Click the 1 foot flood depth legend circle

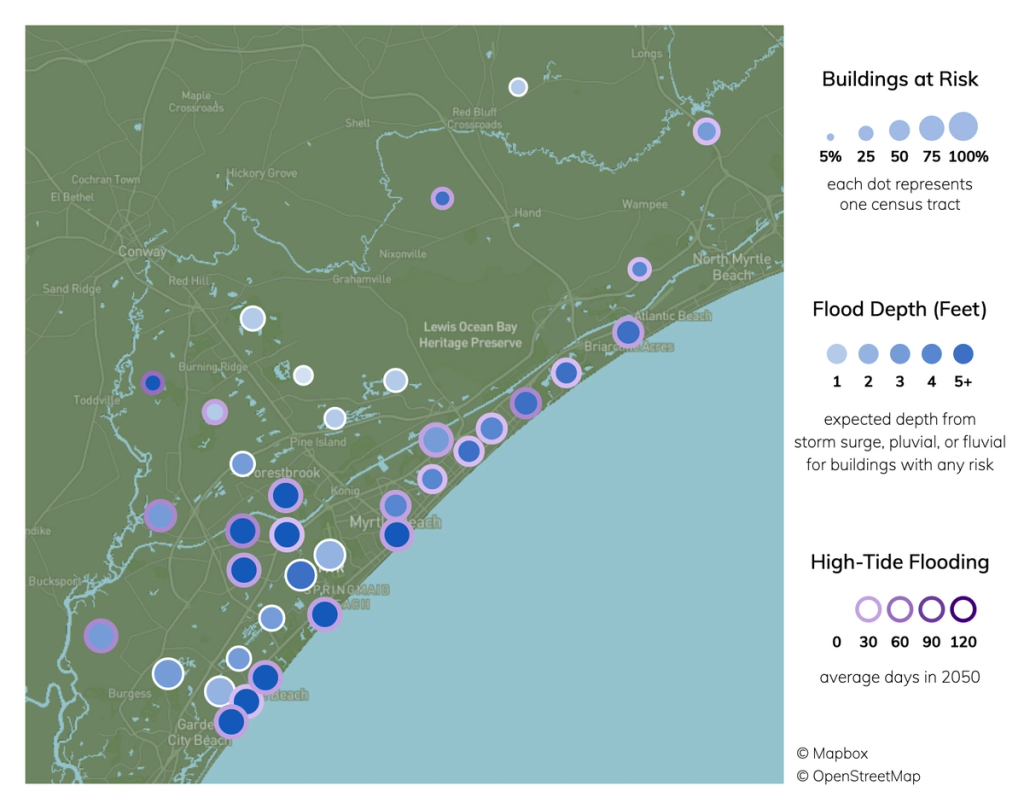[x=837, y=355]
